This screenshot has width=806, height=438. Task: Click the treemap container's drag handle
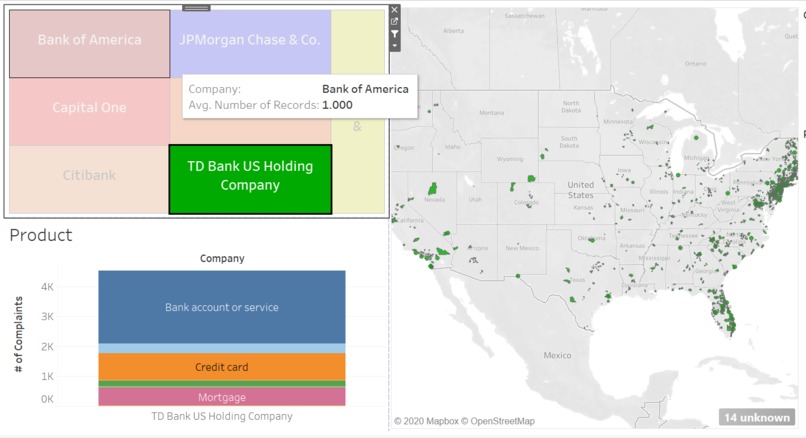click(196, 8)
